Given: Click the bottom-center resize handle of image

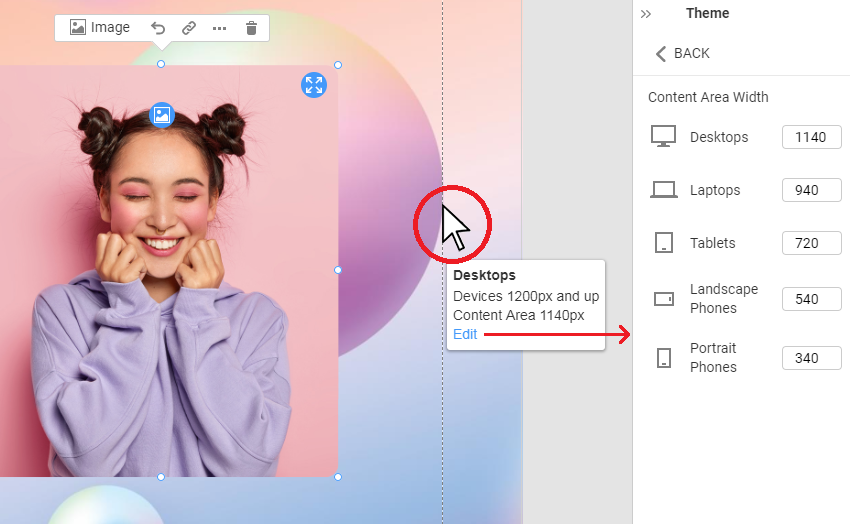Looking at the screenshot, I should pyautogui.click(x=161, y=477).
